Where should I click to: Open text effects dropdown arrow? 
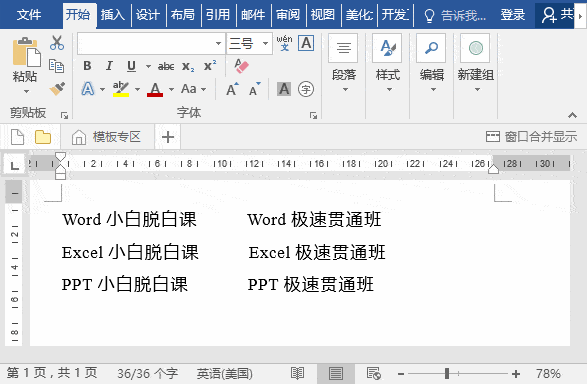pyautogui.click(x=102, y=89)
